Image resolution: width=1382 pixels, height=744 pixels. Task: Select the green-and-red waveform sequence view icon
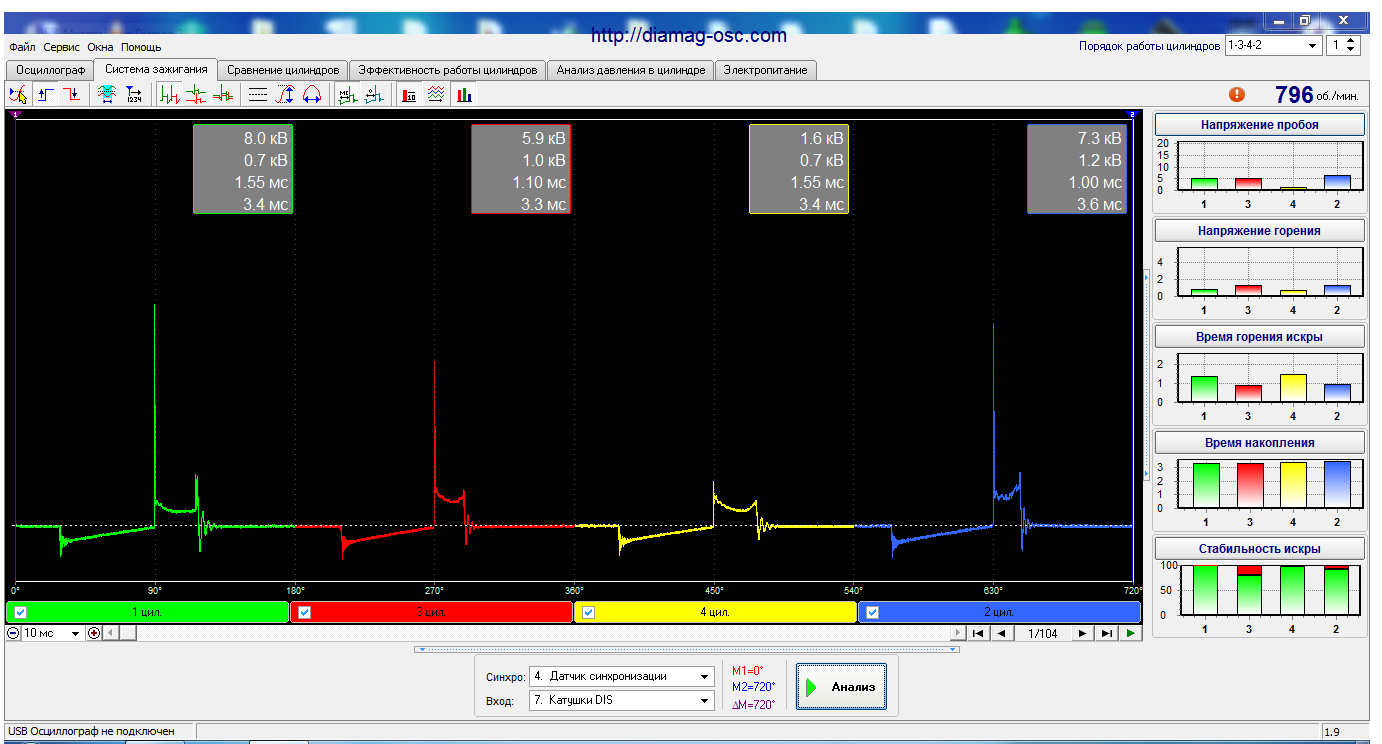point(170,95)
